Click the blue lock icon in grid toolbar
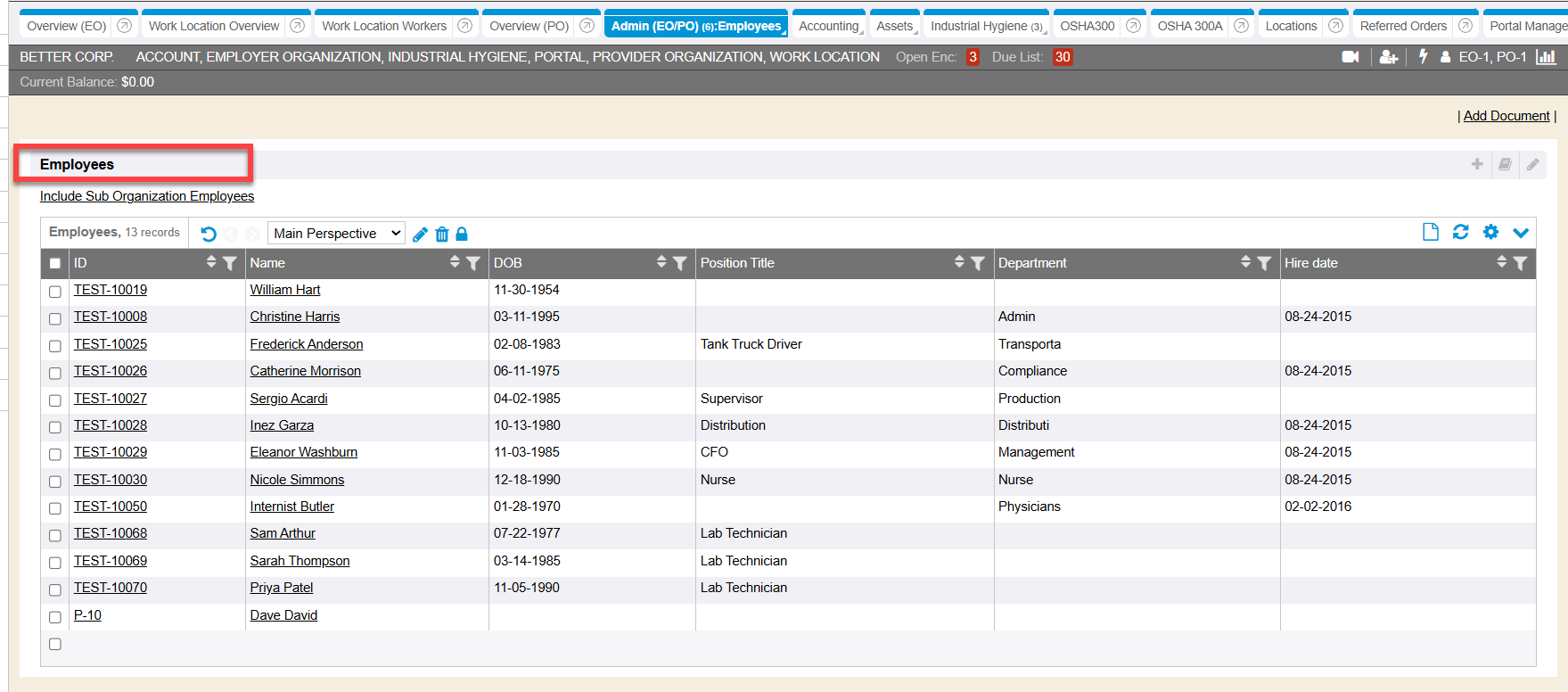 coord(462,235)
